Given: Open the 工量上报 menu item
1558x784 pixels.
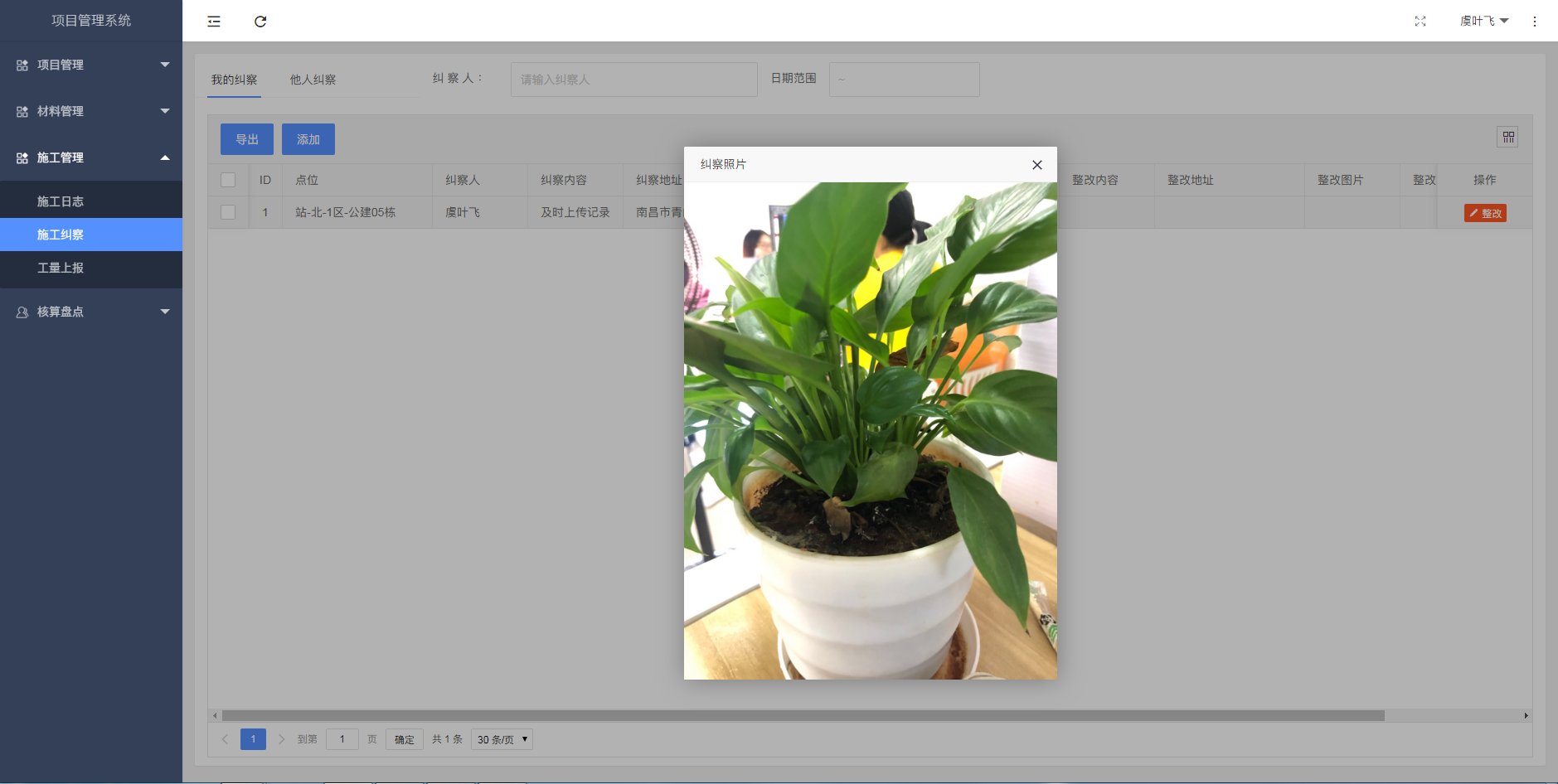Looking at the screenshot, I should click(x=91, y=268).
